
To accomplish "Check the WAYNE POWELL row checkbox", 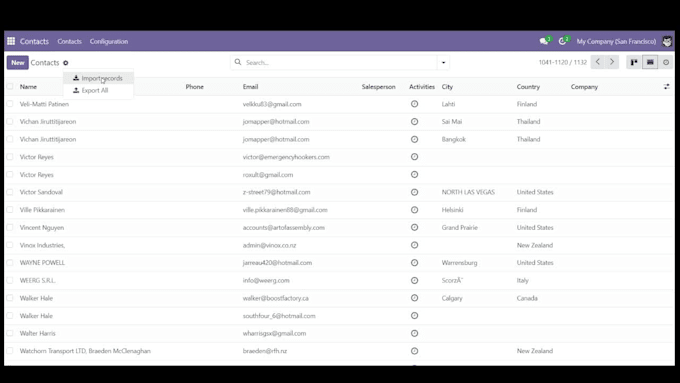I will coord(10,263).
